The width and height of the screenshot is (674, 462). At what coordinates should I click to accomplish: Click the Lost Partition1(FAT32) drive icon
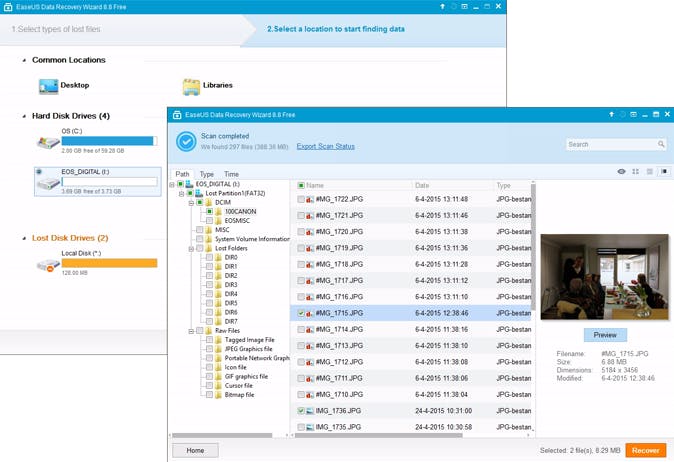pos(199,193)
